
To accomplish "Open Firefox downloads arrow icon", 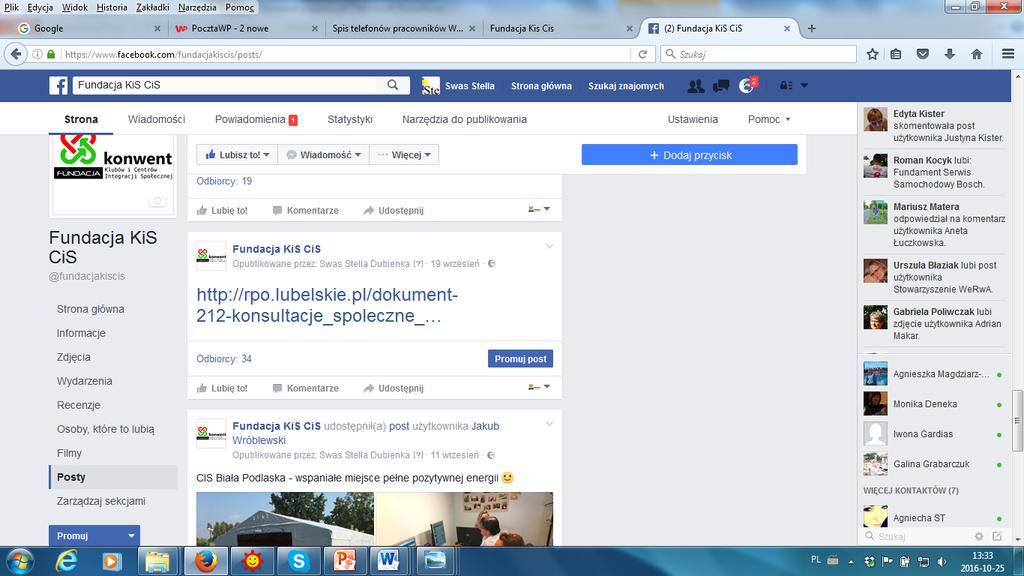I will point(950,54).
